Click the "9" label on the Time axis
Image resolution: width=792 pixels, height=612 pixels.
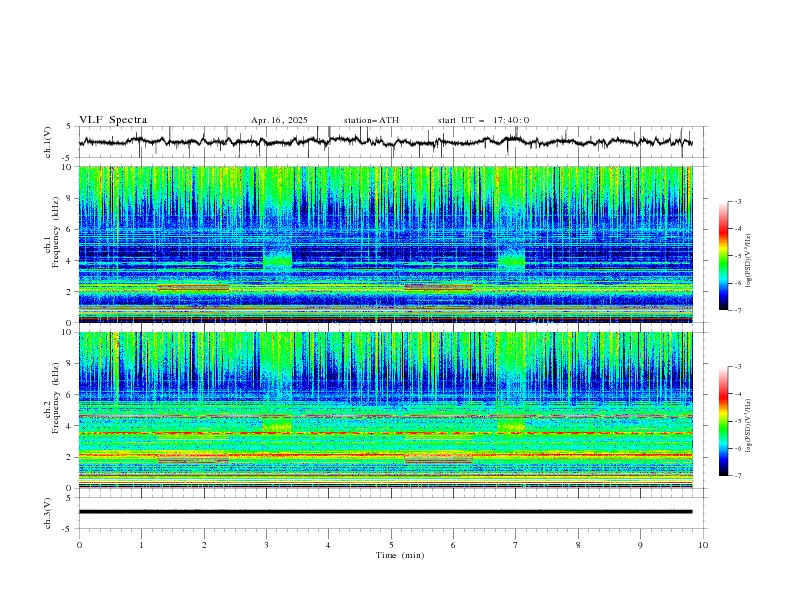click(640, 545)
